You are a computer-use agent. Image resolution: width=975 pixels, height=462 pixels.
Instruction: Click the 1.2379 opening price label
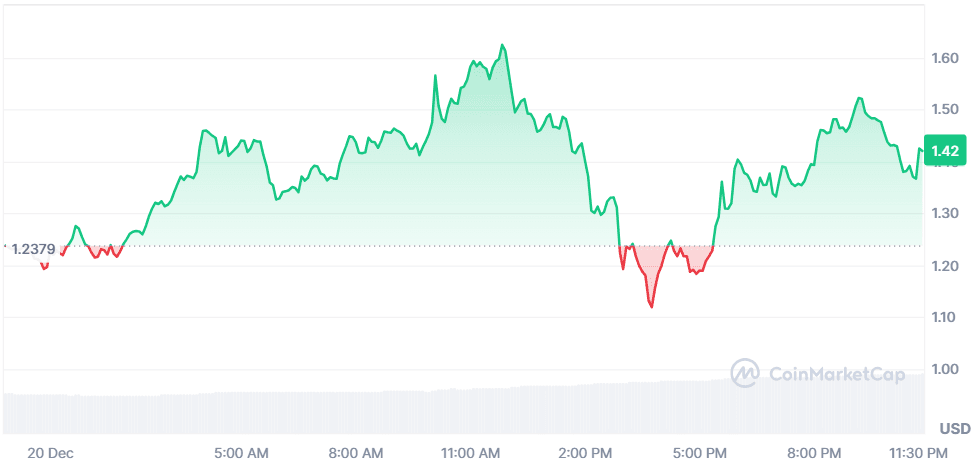click(x=33, y=249)
